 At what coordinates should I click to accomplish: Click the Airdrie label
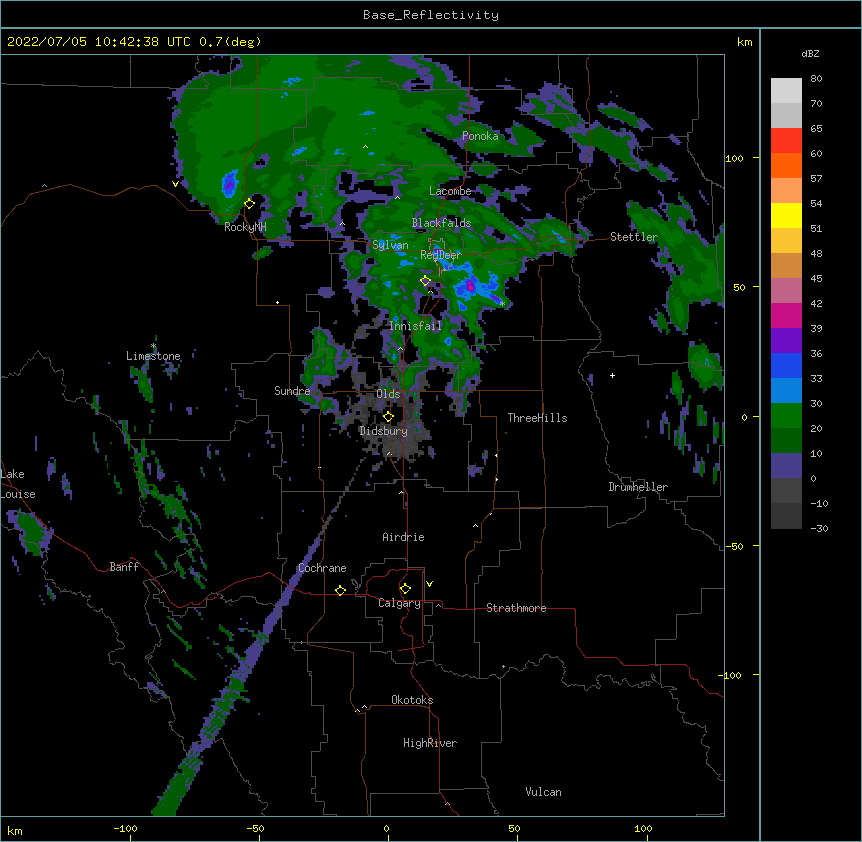[403, 537]
